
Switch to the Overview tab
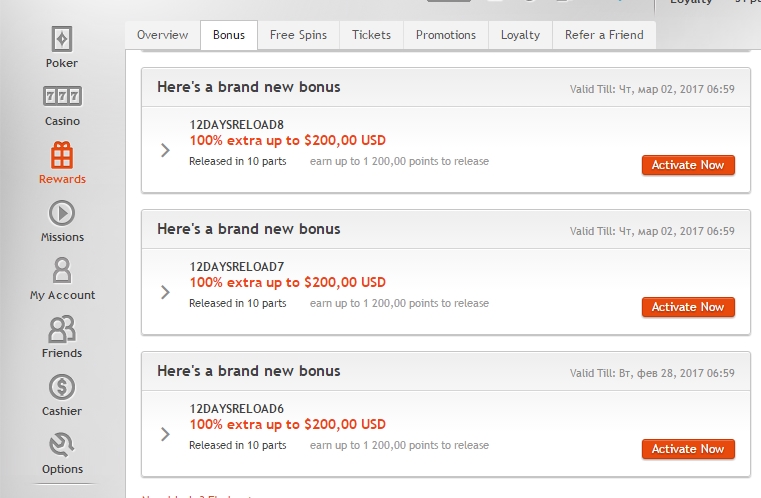(163, 35)
